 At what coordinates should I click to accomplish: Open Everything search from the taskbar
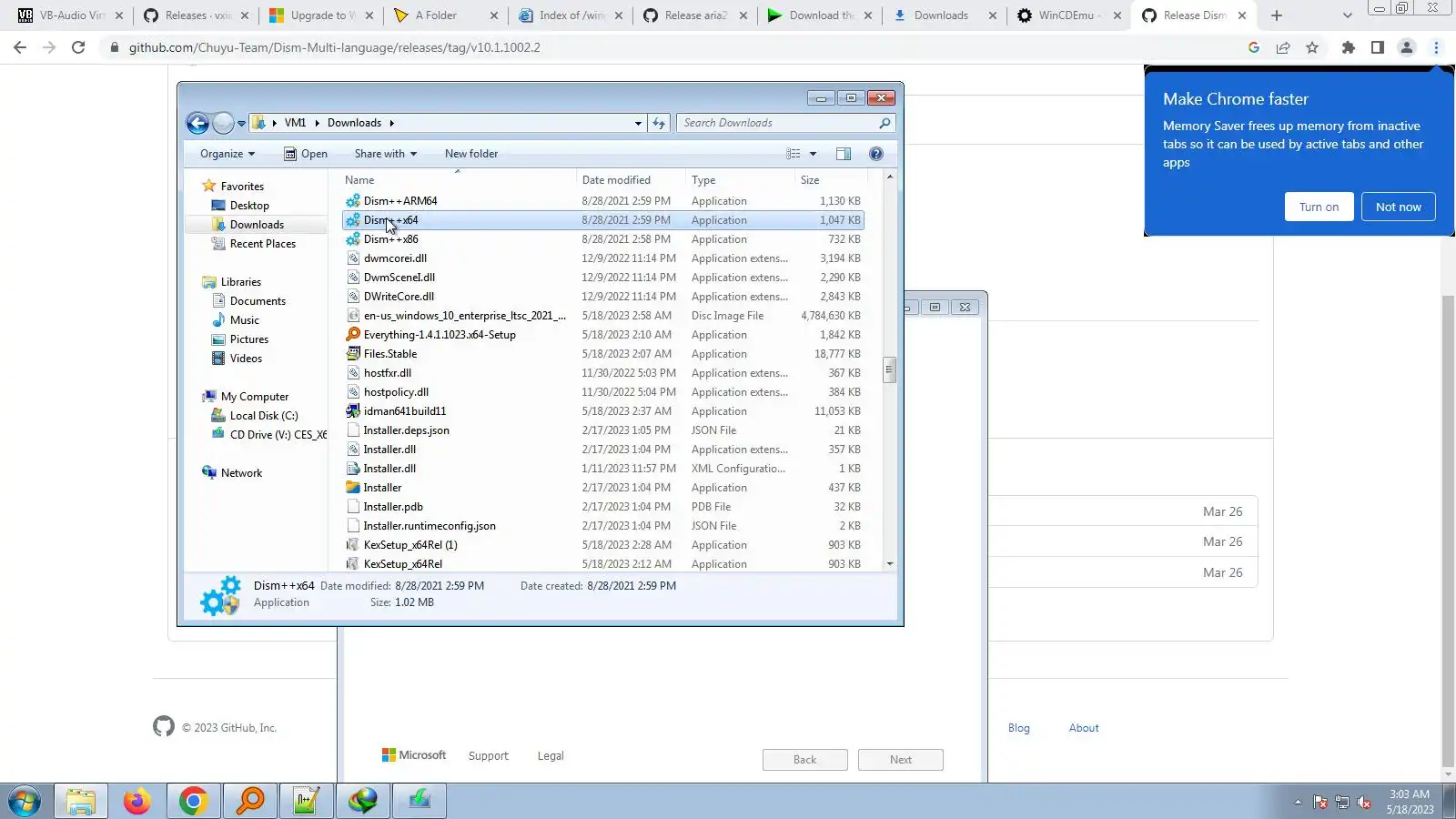[x=250, y=802]
